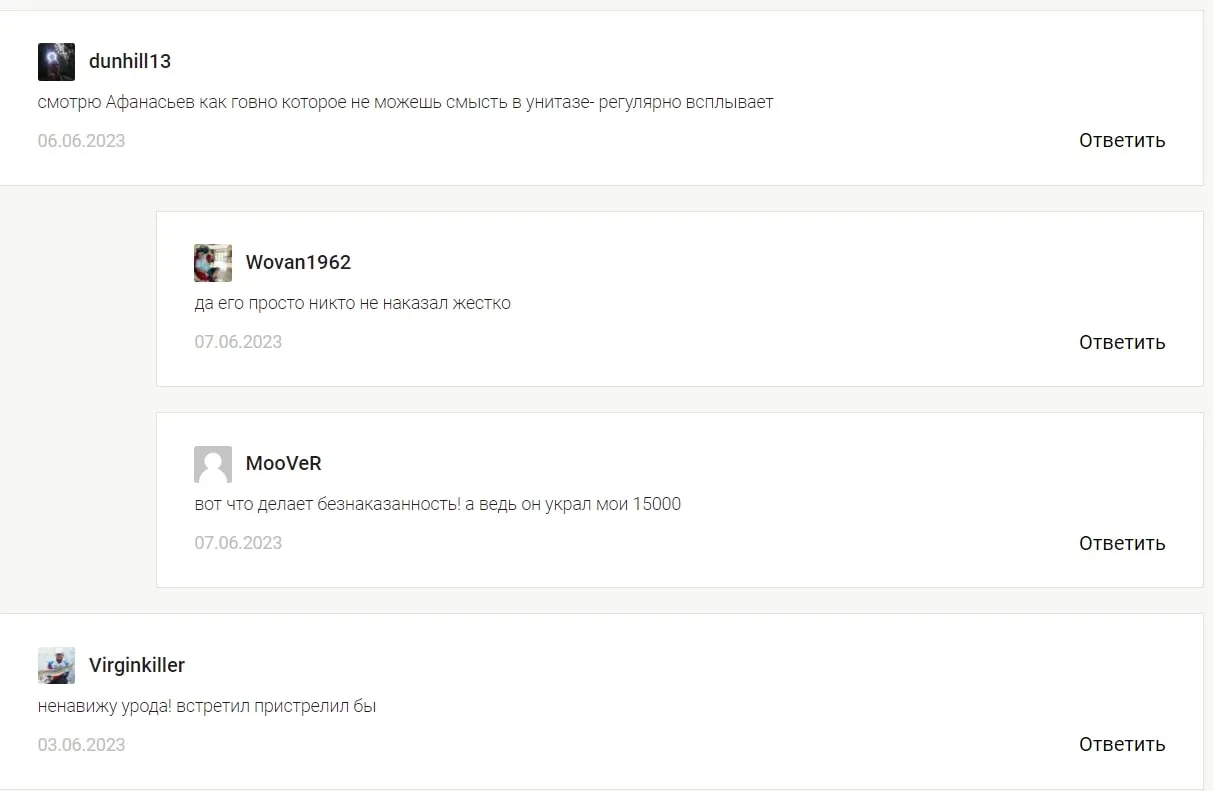Screen dimensions: 1213x791
Task: Click the 06.06.2023 date on dunhill13's comment
Action: [x=82, y=141]
